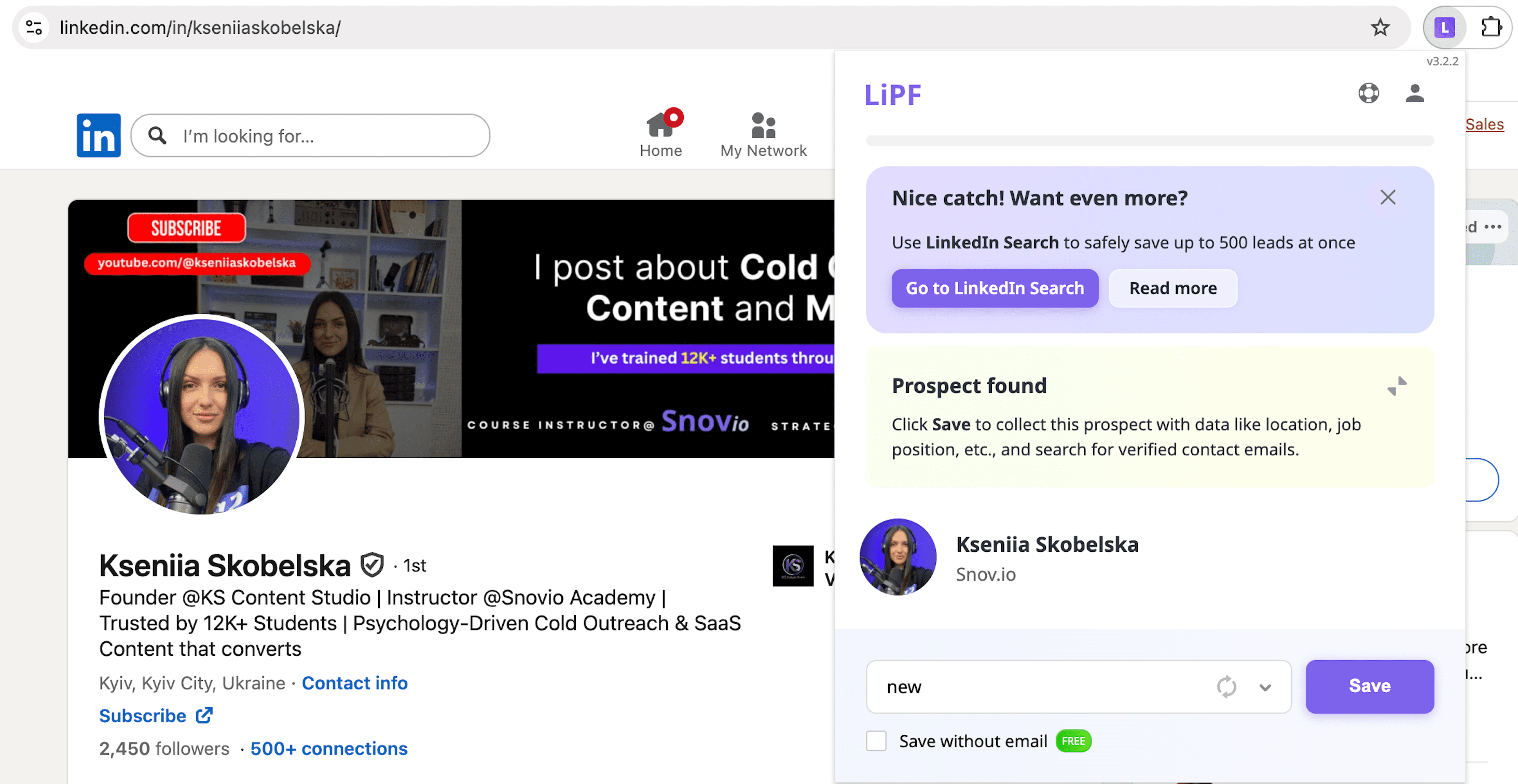Click the LinkedIn logo
The width and height of the screenshot is (1518, 784).
pyautogui.click(x=99, y=135)
